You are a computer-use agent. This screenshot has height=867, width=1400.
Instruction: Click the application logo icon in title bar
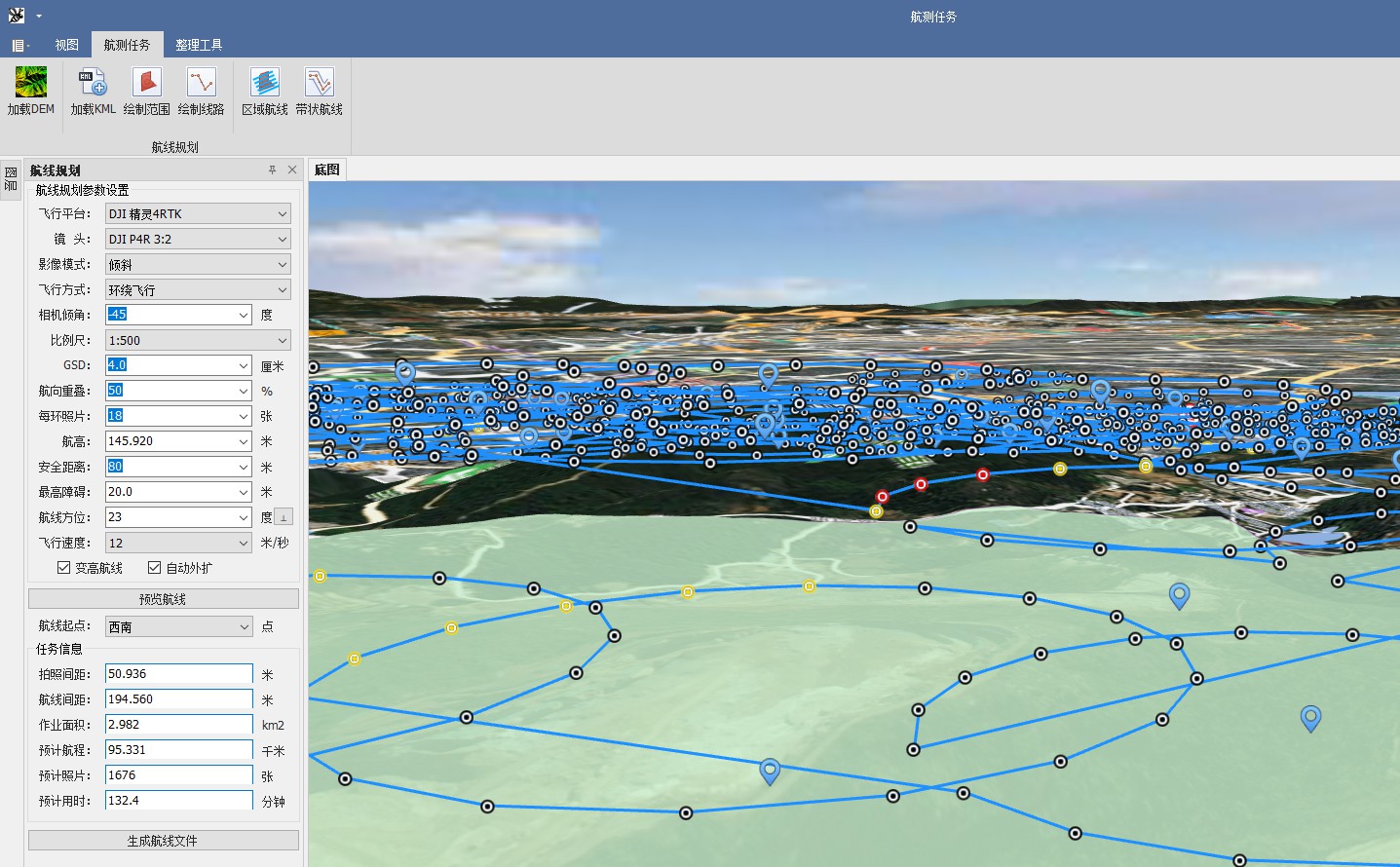pos(17,16)
